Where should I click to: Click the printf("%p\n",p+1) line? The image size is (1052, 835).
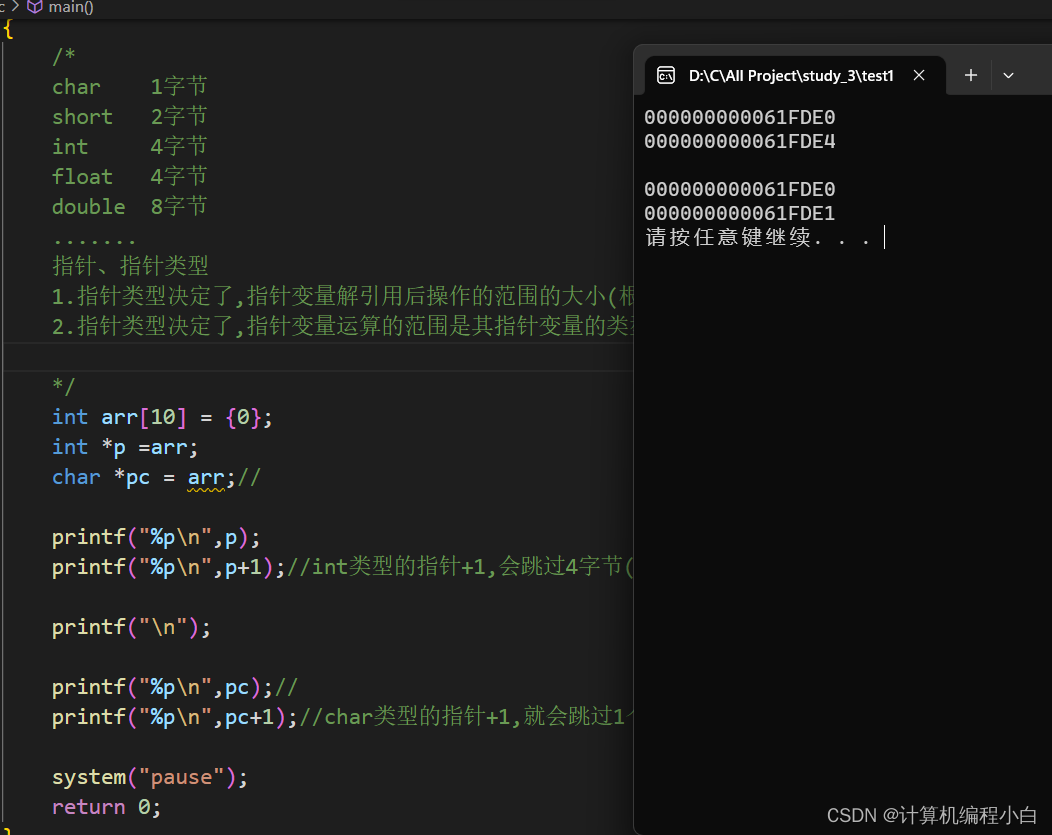pos(342,567)
